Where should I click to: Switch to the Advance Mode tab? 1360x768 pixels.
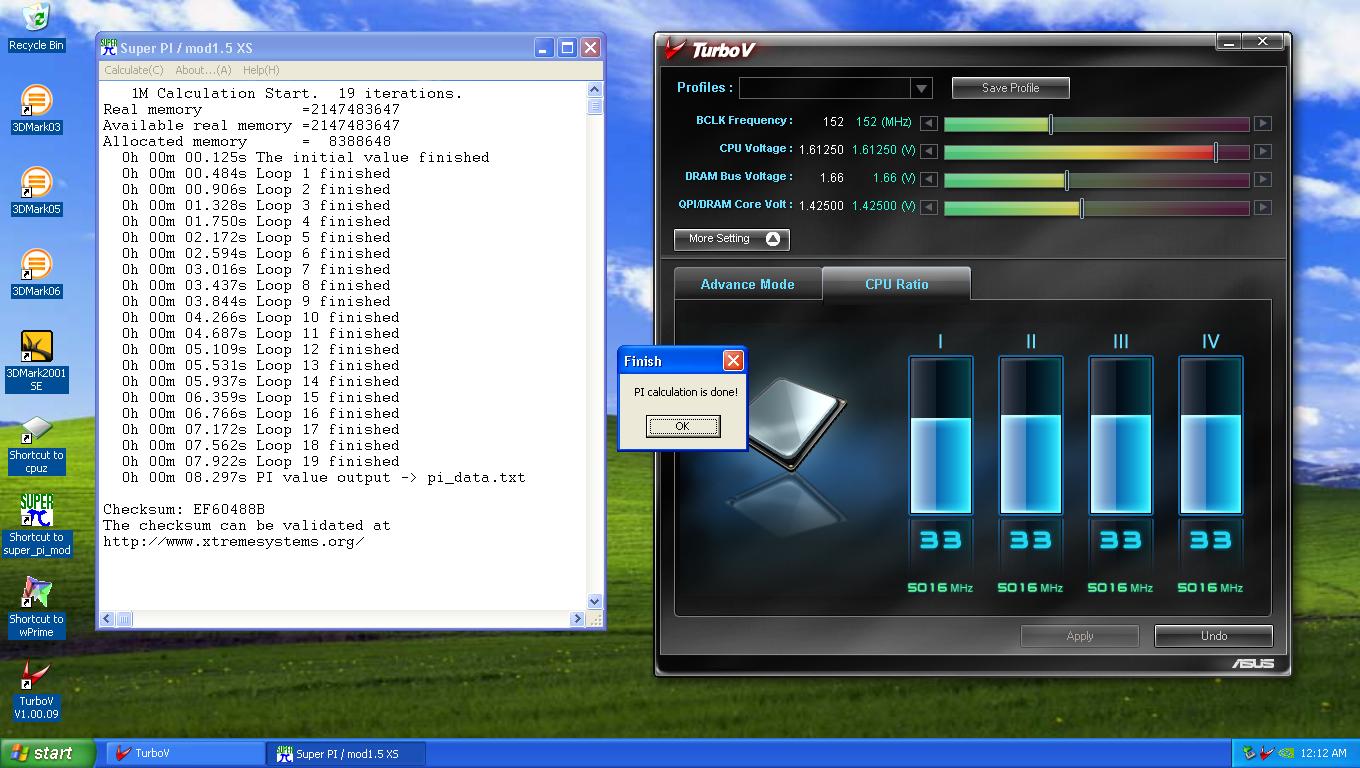747,284
